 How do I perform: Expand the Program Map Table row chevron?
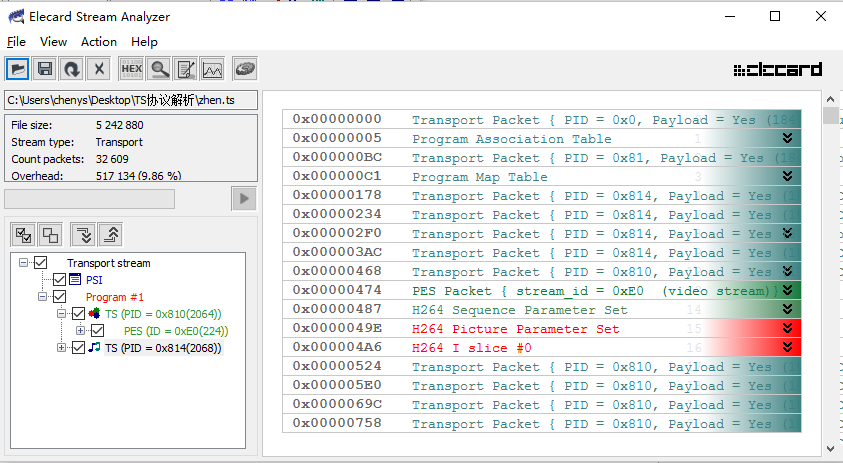click(x=788, y=176)
